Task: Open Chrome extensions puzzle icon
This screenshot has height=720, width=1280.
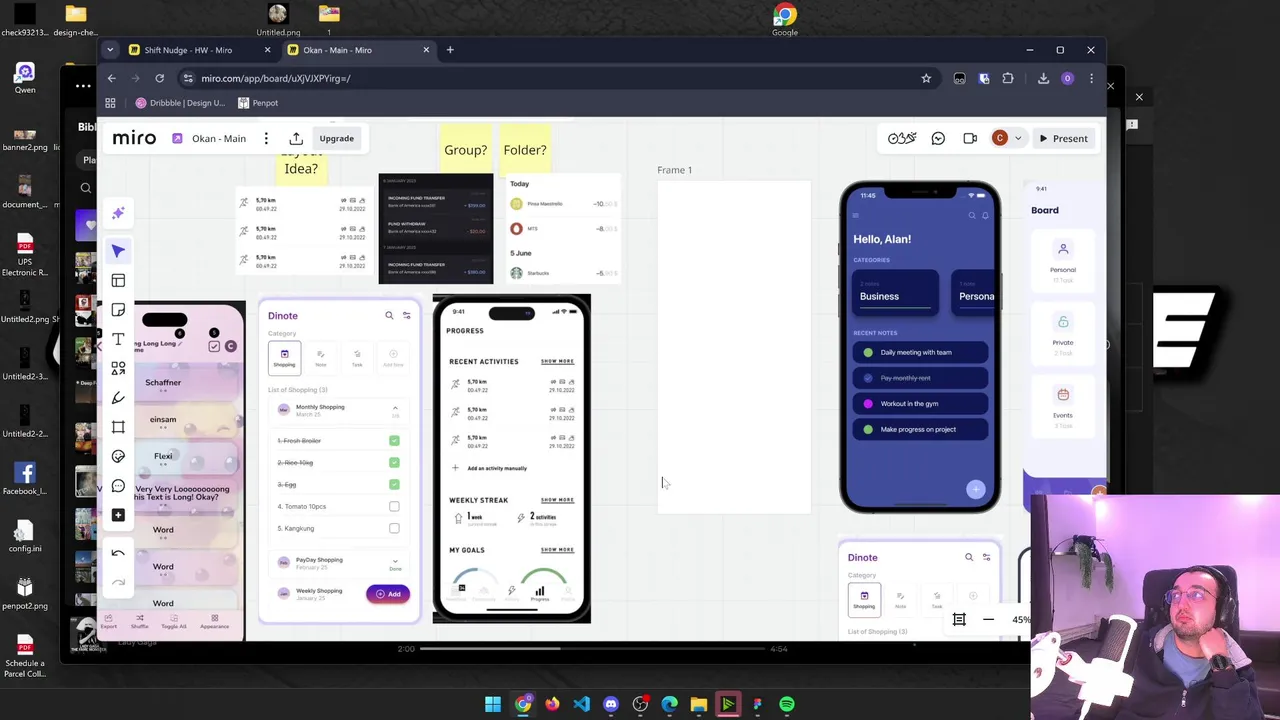Action: tap(1008, 78)
